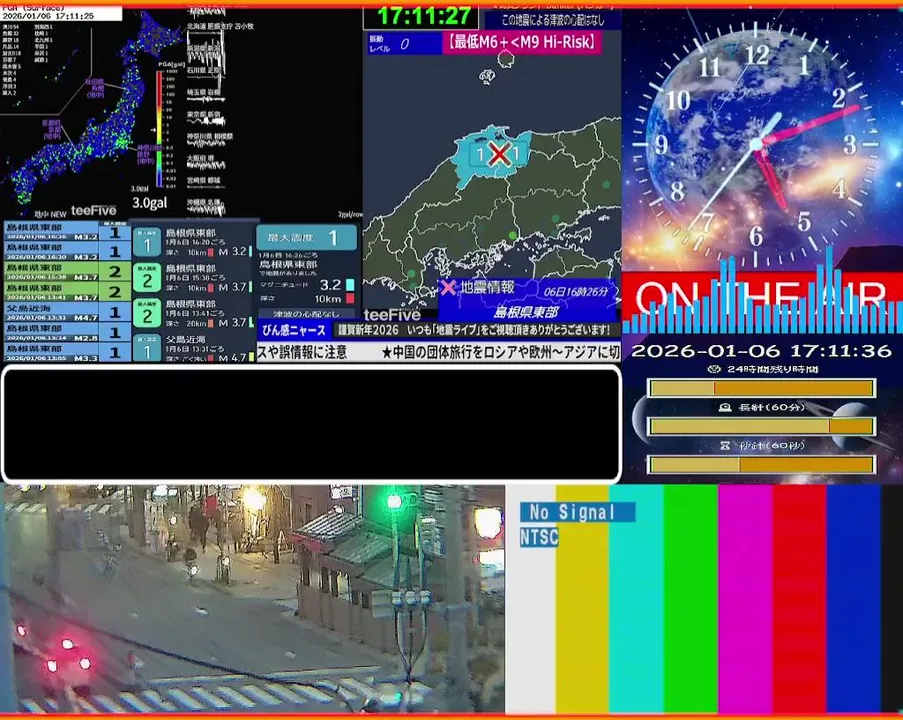This screenshot has height=720, width=903.
Task: Select 島根県東部 13:24 M2.8 row
Action: 67,332
